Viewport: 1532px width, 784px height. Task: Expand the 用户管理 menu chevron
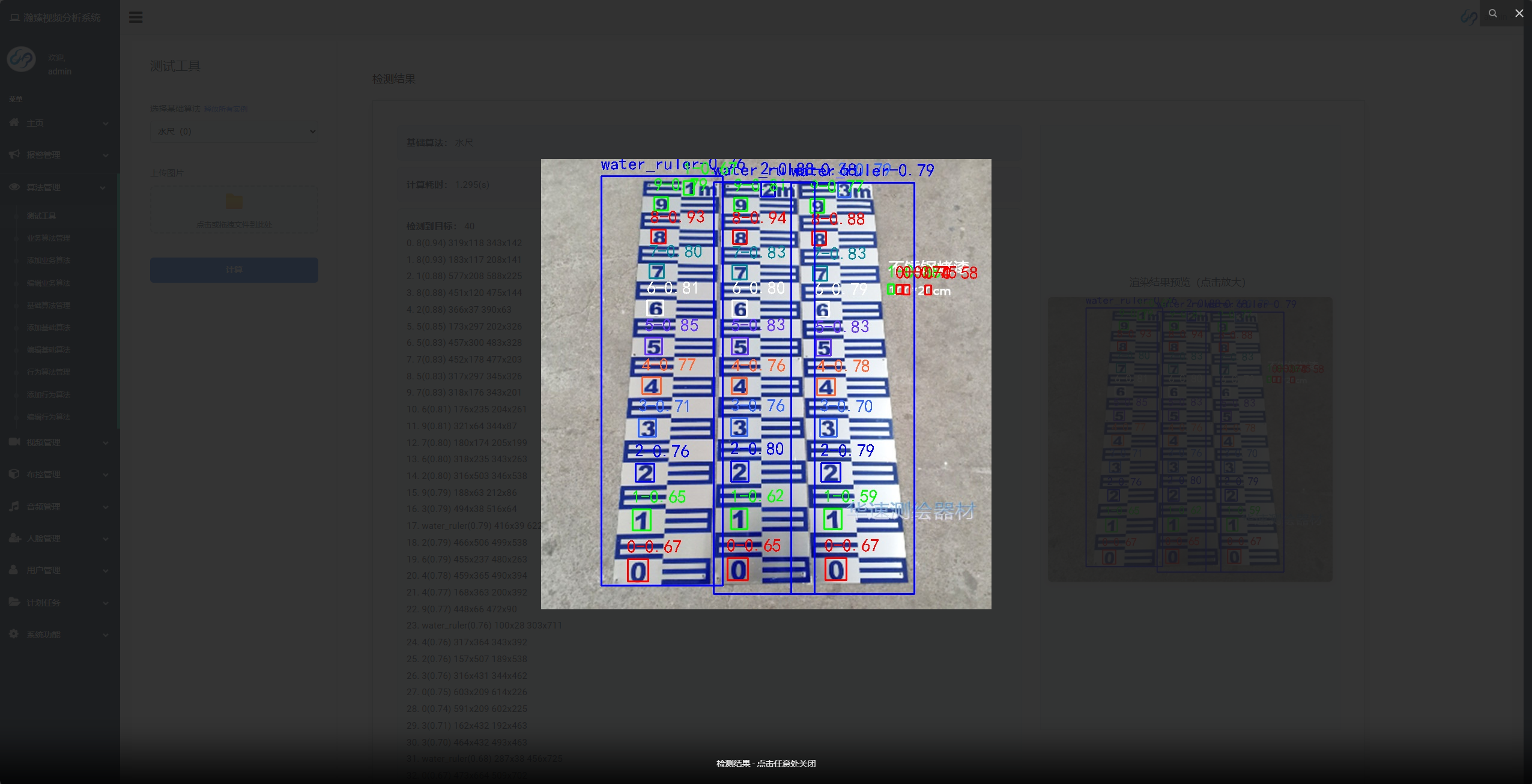tap(106, 571)
